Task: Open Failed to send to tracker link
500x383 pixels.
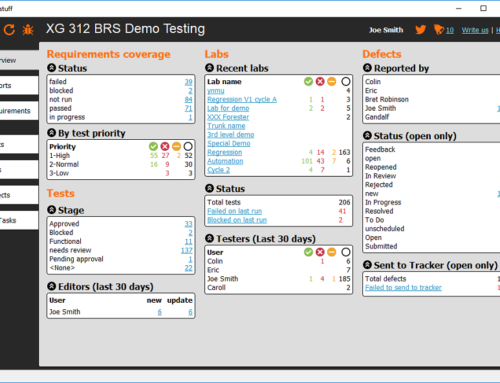Action: pyautogui.click(x=403, y=287)
